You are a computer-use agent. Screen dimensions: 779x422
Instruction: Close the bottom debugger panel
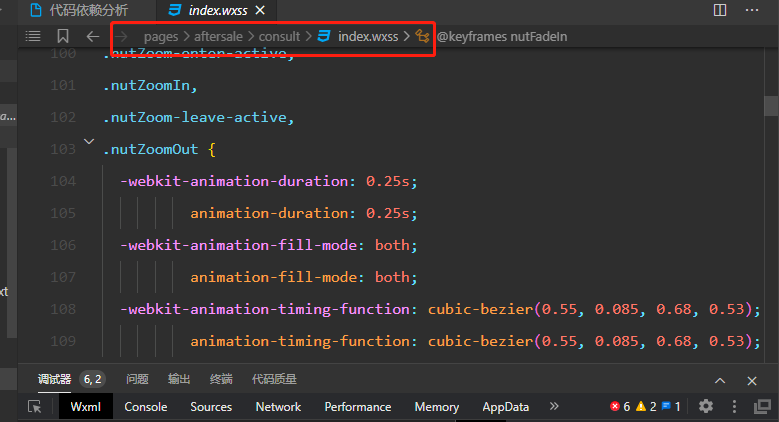pos(752,381)
